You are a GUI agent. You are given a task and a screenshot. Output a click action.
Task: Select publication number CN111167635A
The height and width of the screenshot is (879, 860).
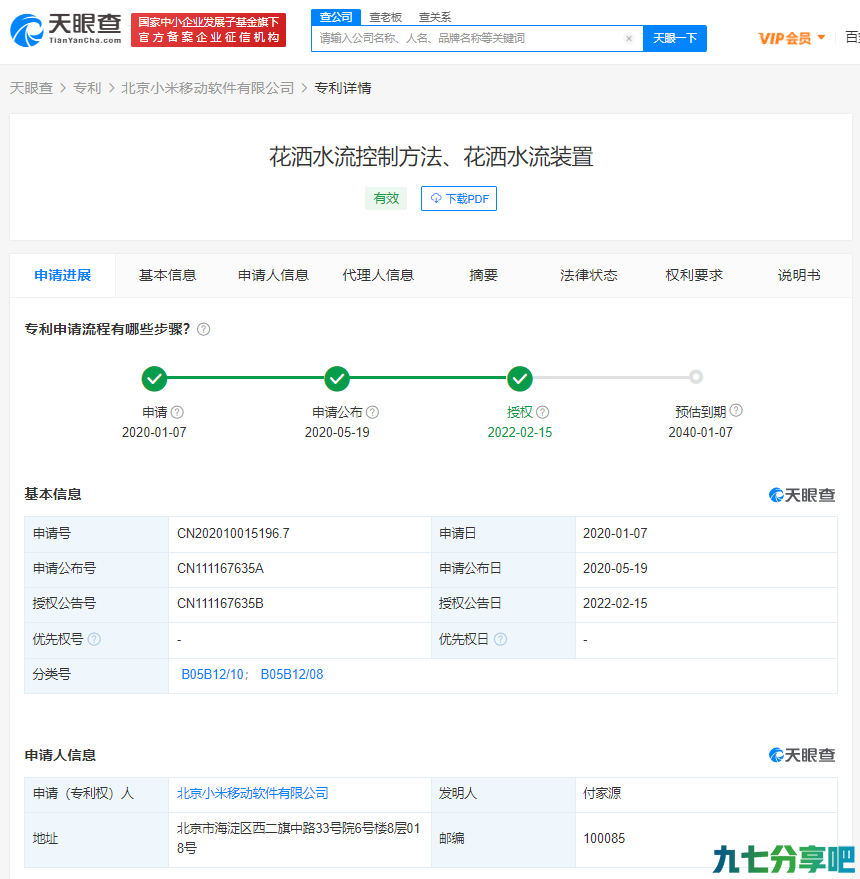click(220, 568)
